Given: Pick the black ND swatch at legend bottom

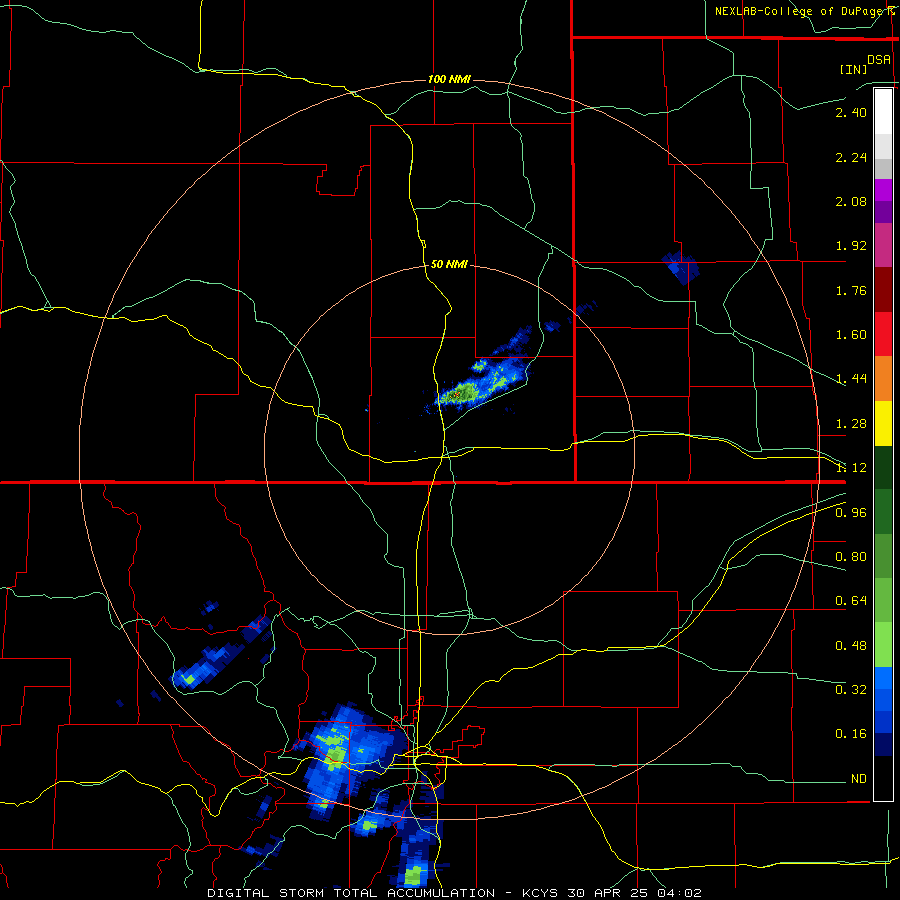Looking at the screenshot, I should click(x=883, y=778).
